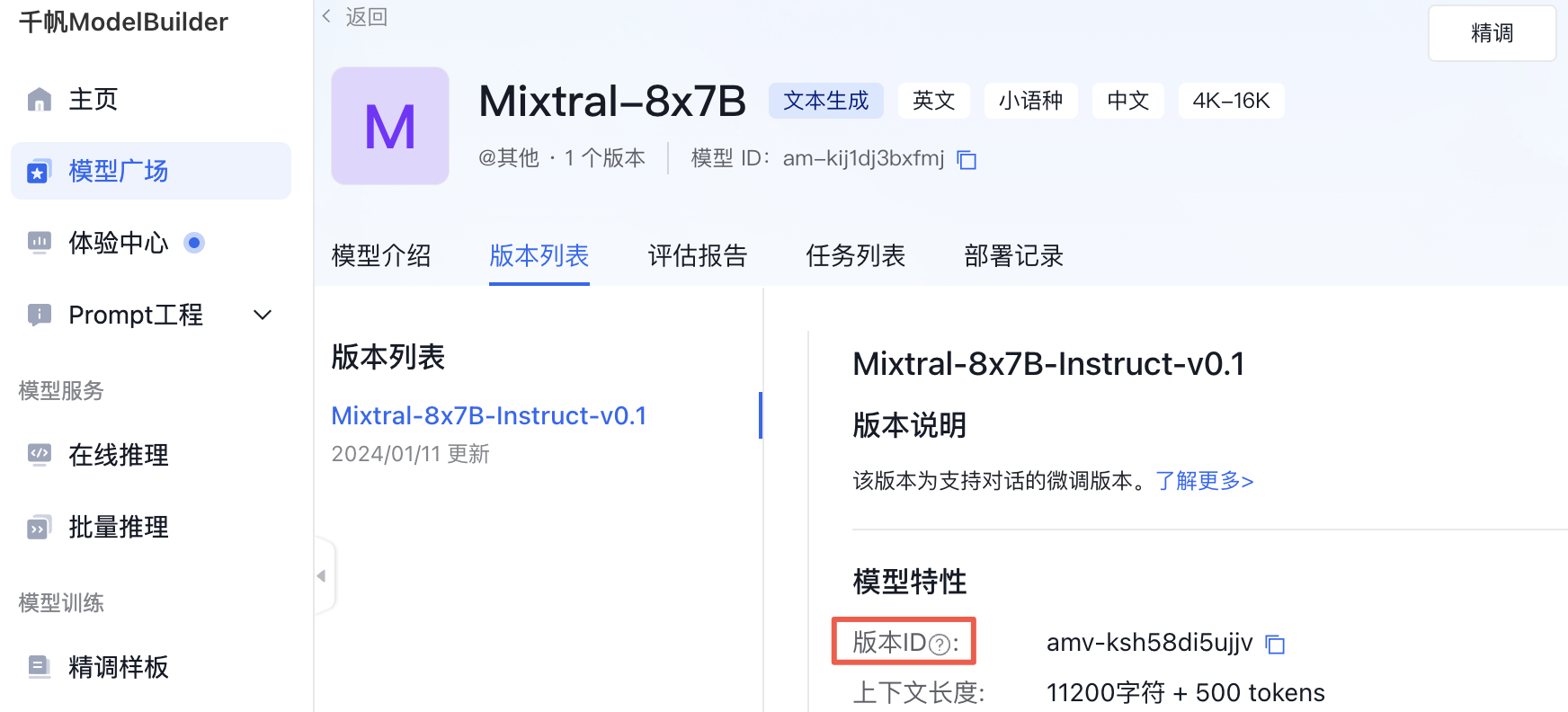The height and width of the screenshot is (712, 1568).
Task: Click the amv-ksh58di5ujjv version ID text
Action: click(1150, 643)
